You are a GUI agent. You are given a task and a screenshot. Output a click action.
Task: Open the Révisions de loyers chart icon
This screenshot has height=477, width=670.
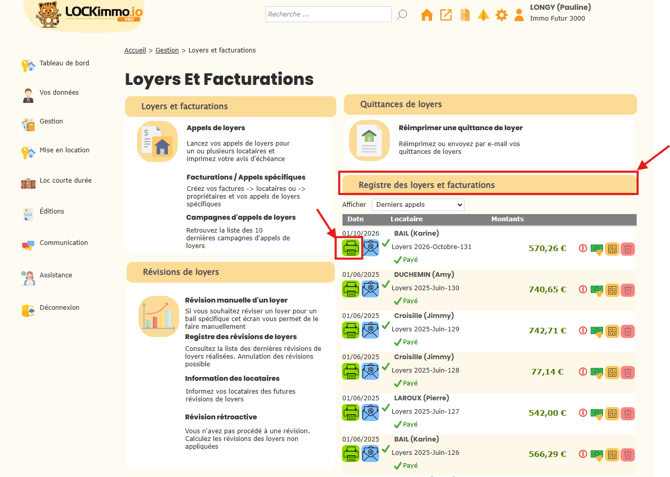(x=159, y=316)
